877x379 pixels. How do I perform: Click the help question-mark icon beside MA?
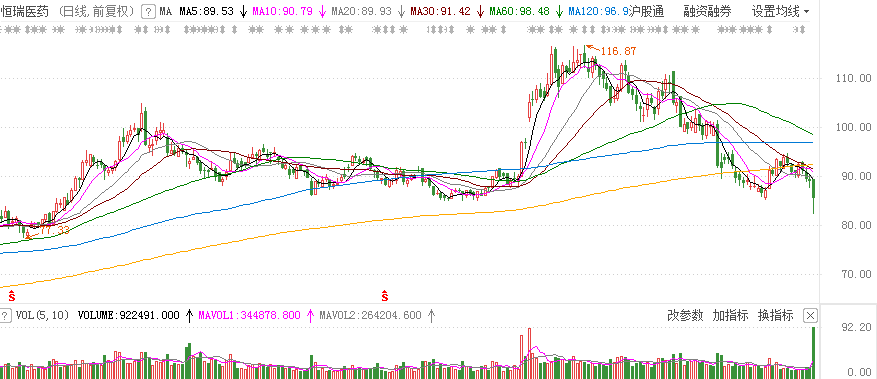click(148, 11)
